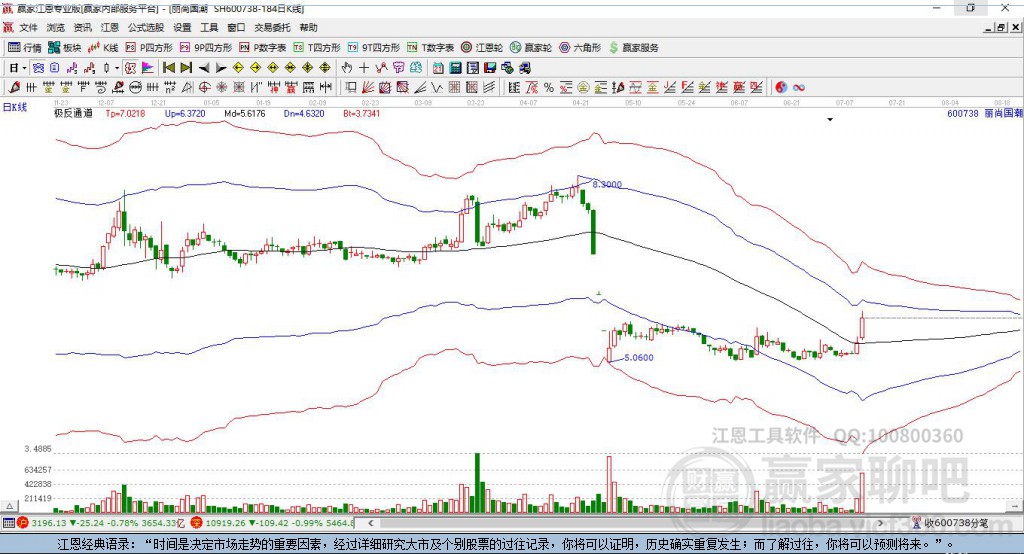
Task: Open the 设置 menu
Action: coord(182,27)
